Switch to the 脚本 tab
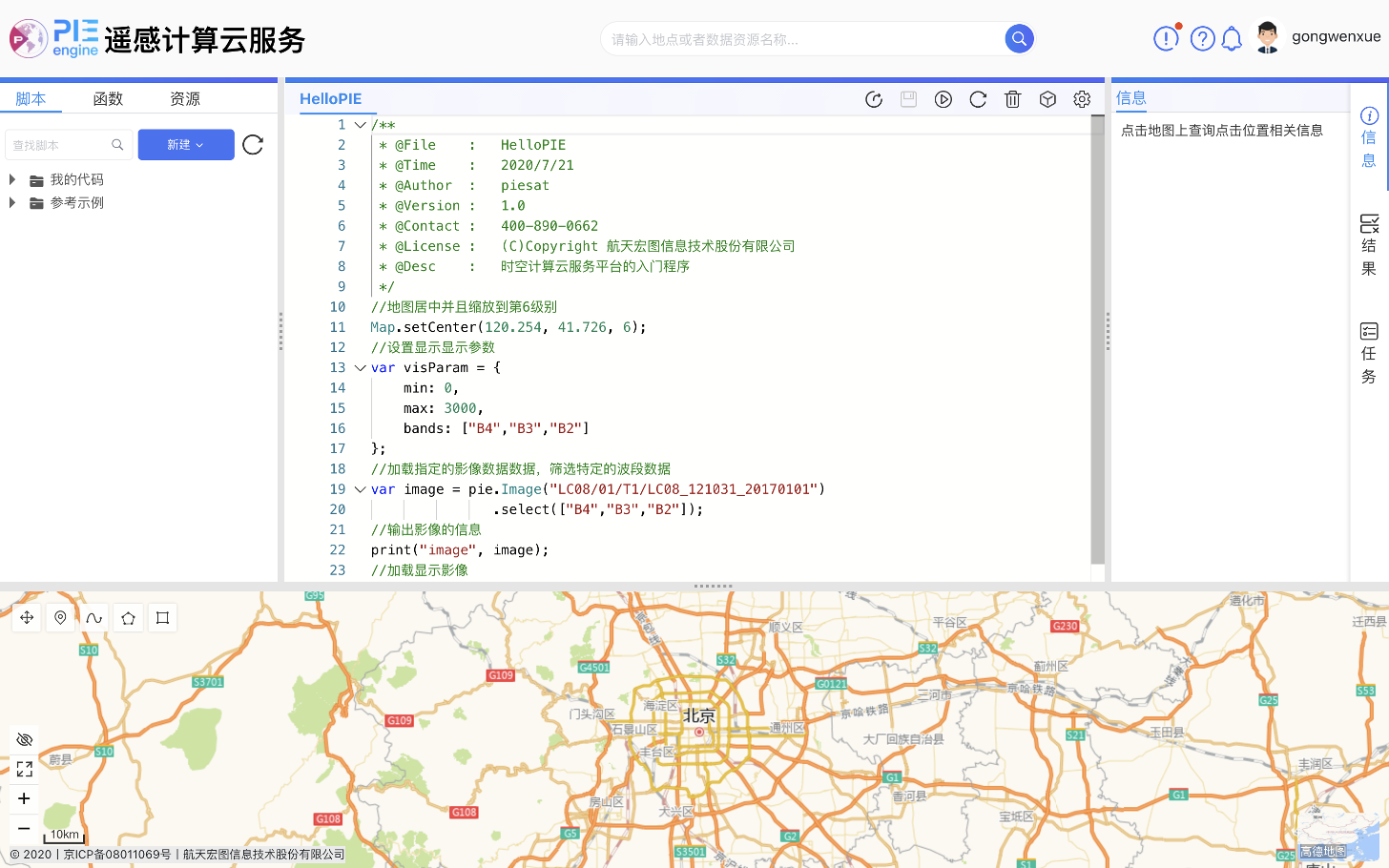Viewport: 1389px width, 868px height. (31, 98)
